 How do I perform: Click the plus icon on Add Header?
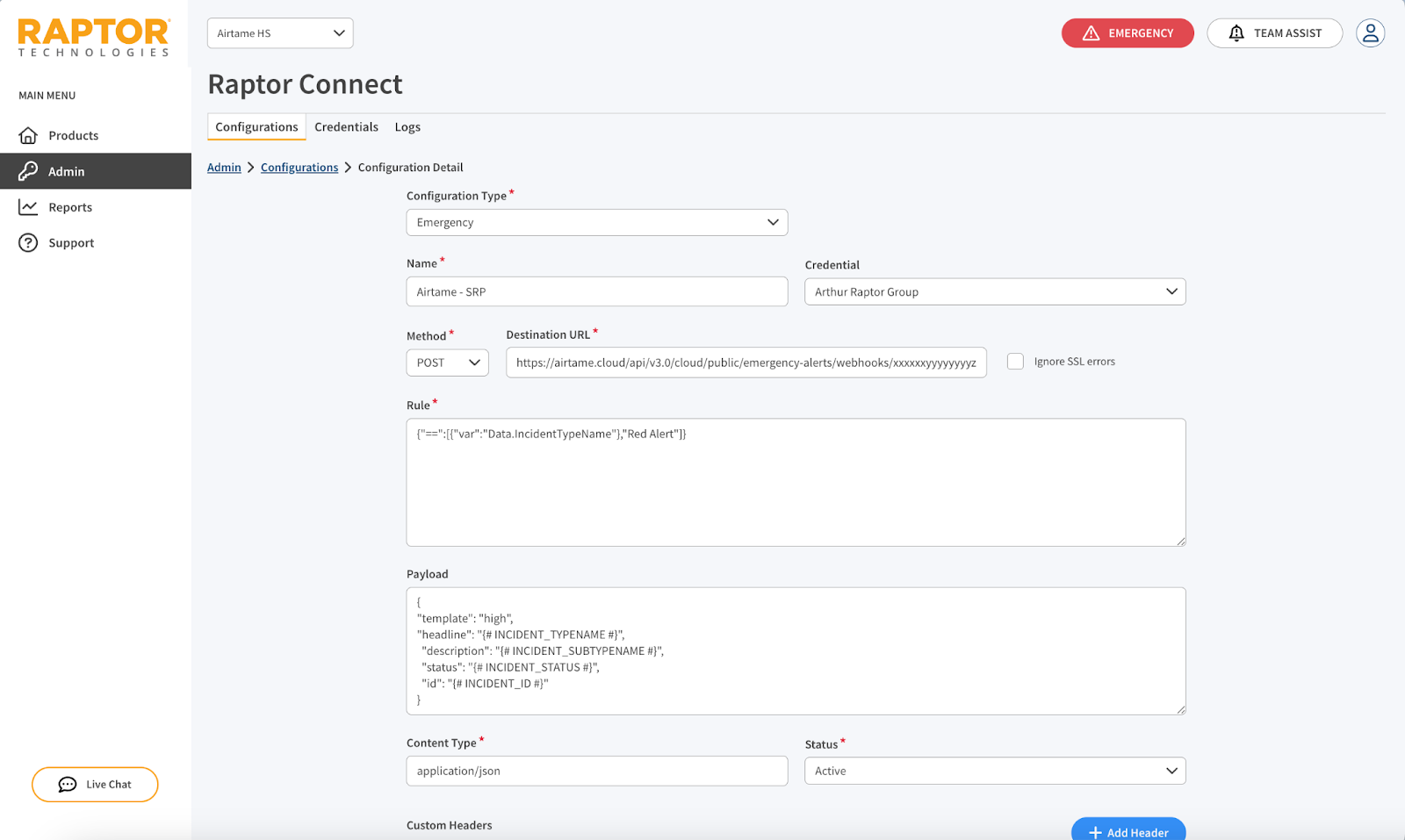(1095, 833)
